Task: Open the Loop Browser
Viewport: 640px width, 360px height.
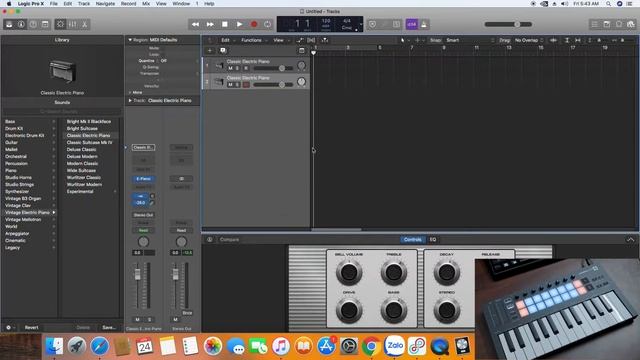Action: [x=619, y=24]
